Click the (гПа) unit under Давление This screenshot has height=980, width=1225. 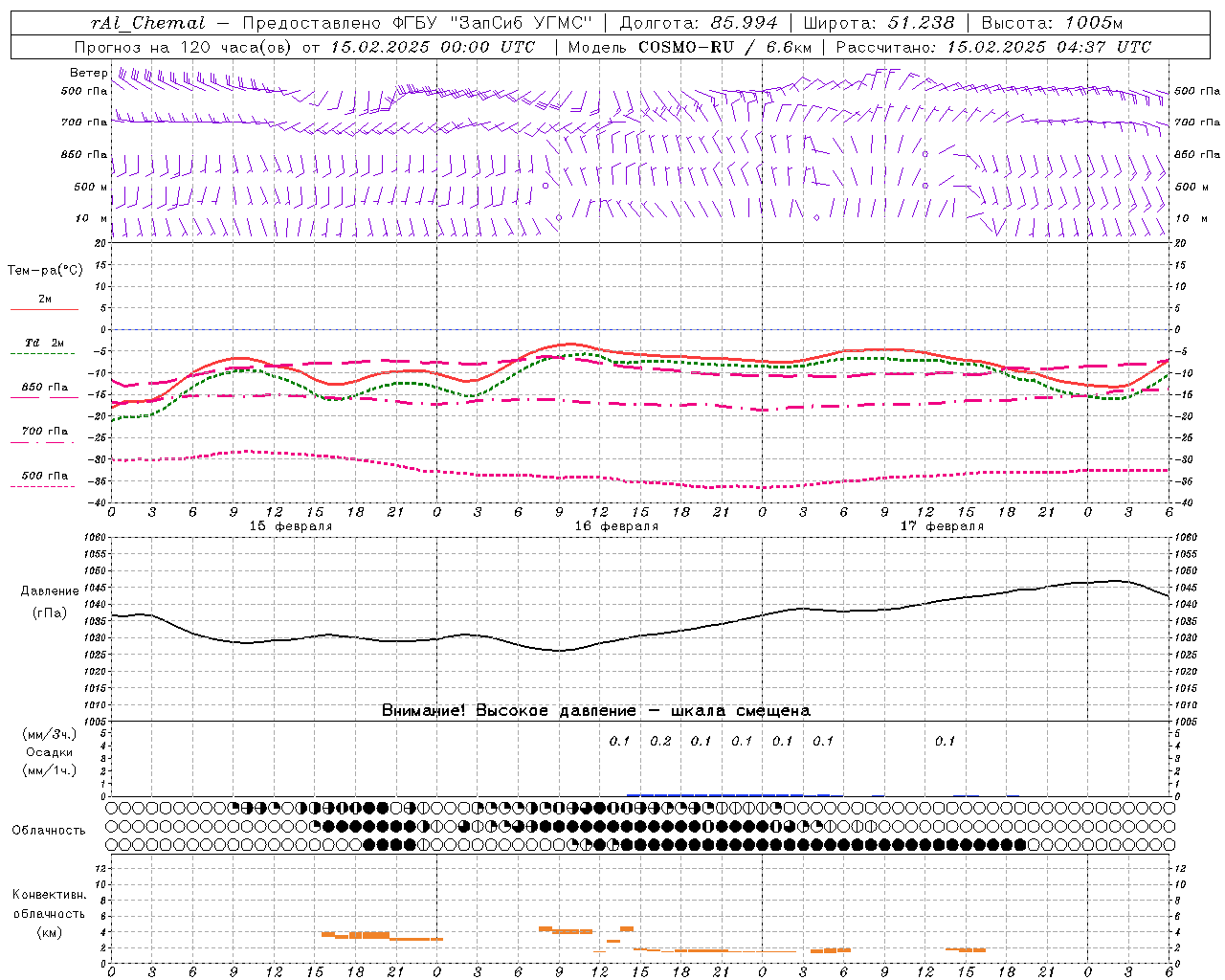[x=50, y=612]
